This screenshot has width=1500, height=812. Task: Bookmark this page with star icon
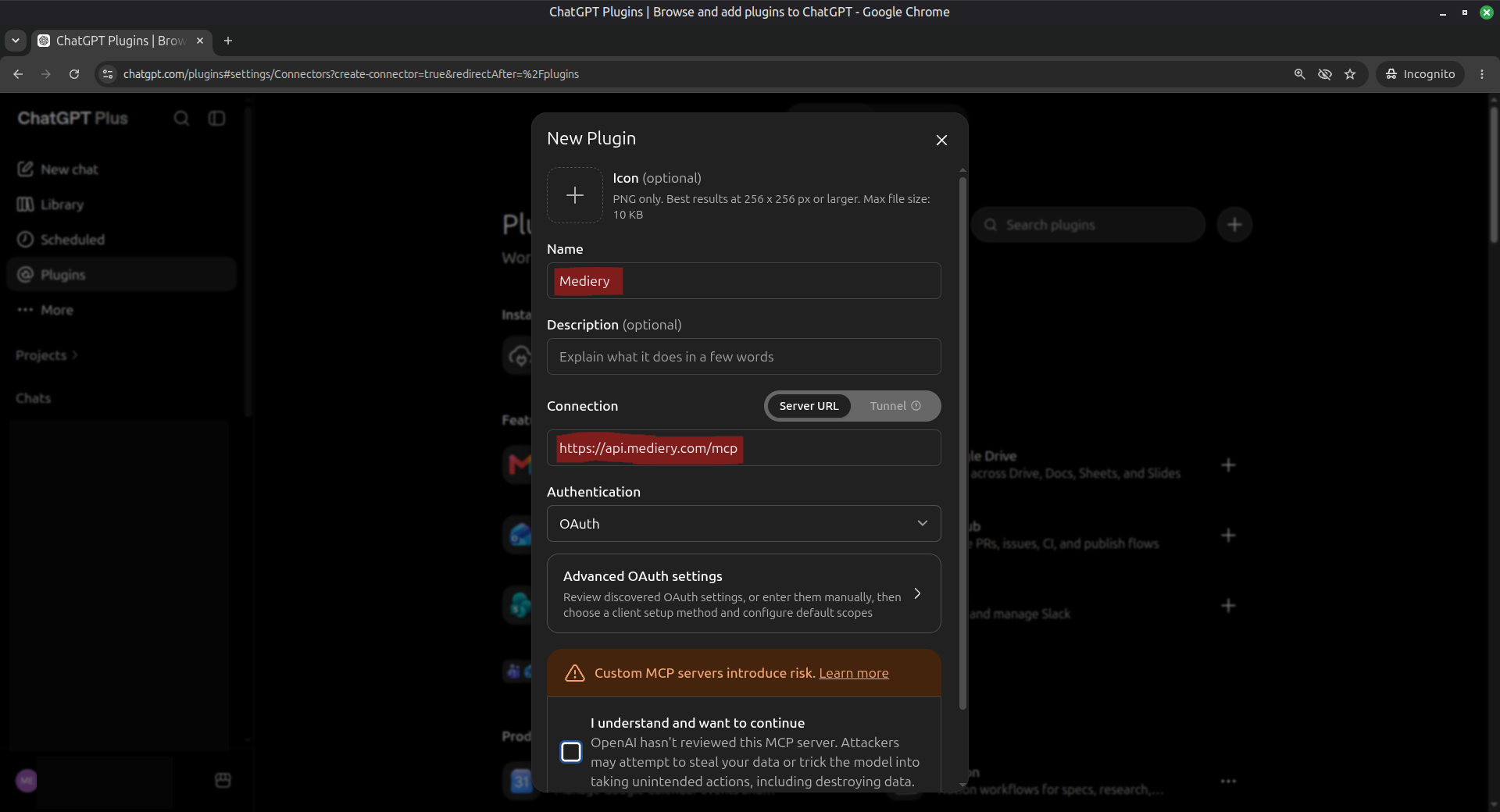pyautogui.click(x=1350, y=74)
